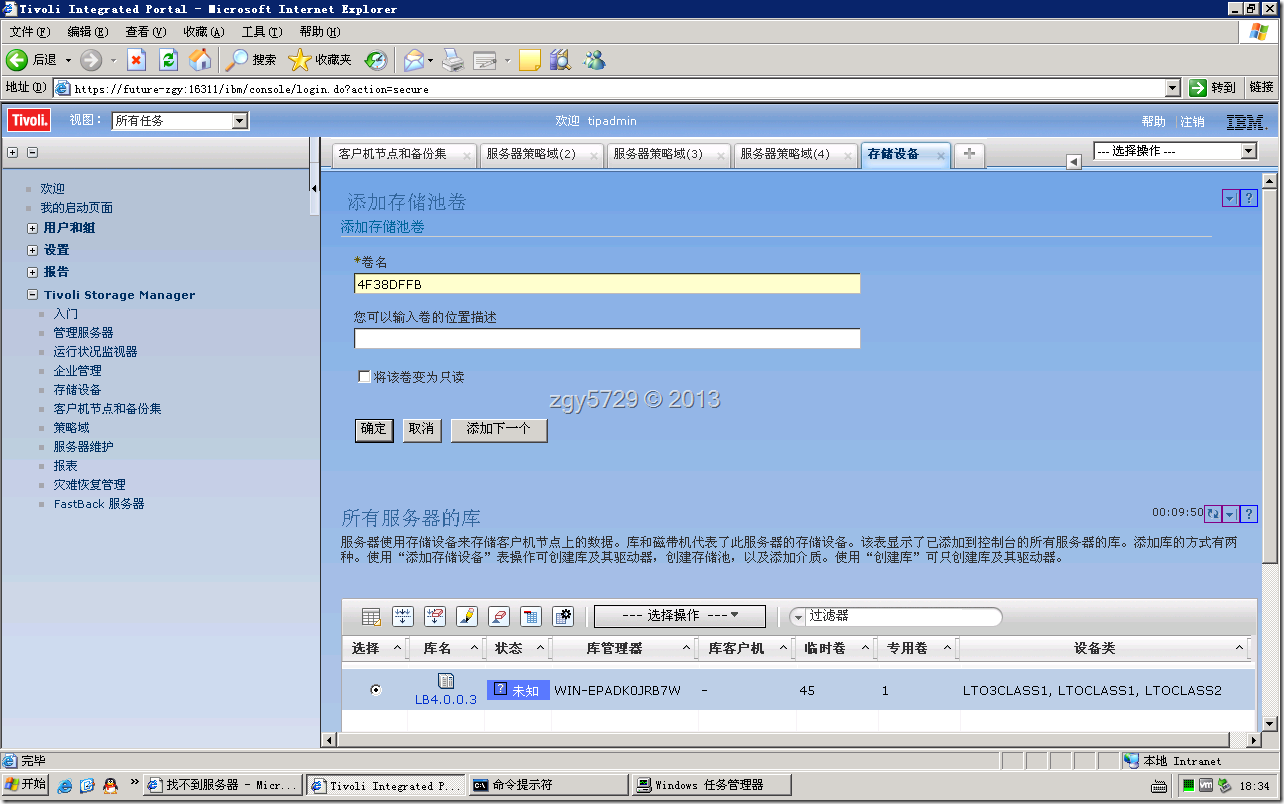Click the Edit page icon in IE toolbar

click(x=485, y=60)
